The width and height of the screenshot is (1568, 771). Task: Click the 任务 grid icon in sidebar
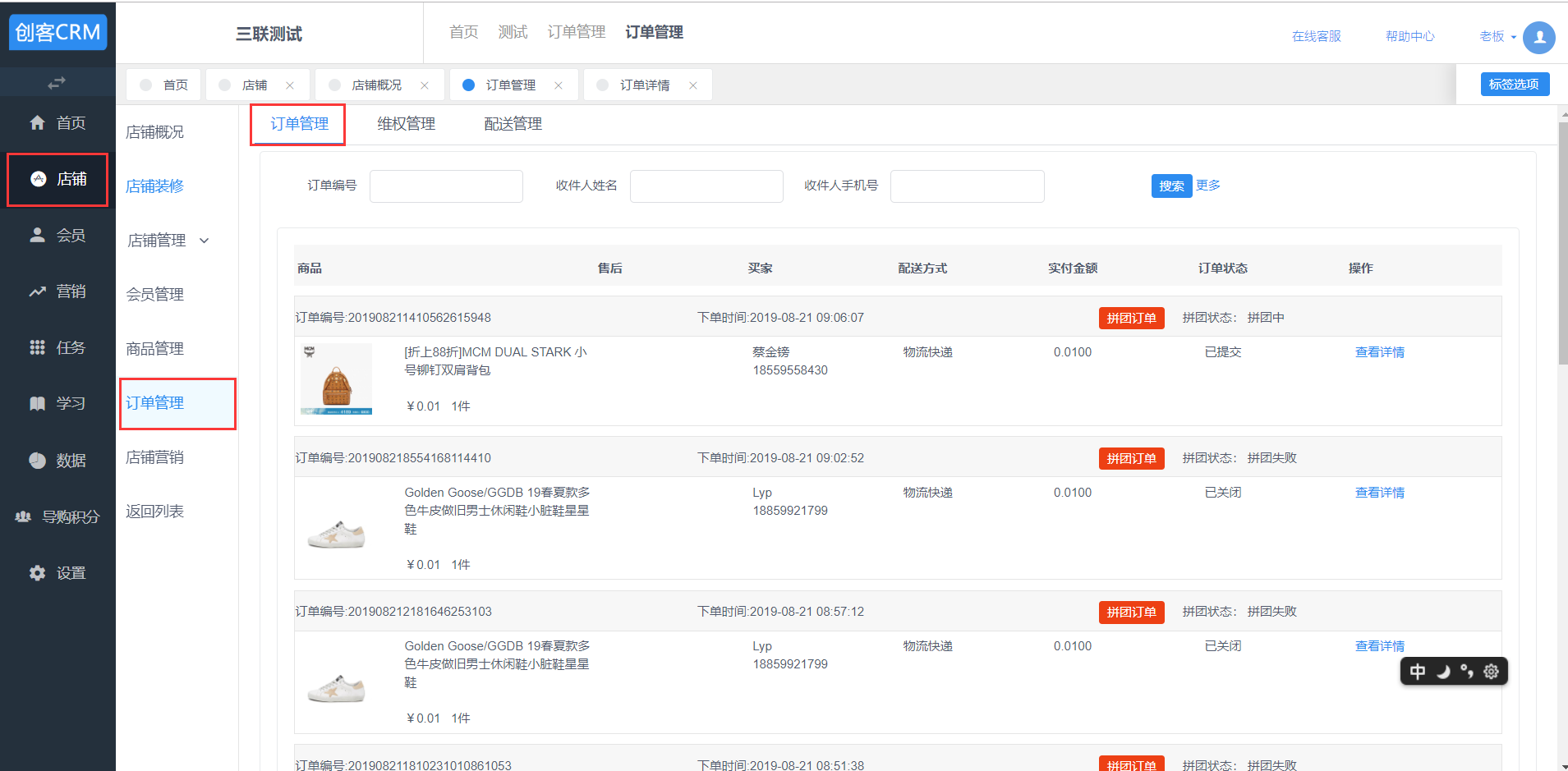click(38, 347)
